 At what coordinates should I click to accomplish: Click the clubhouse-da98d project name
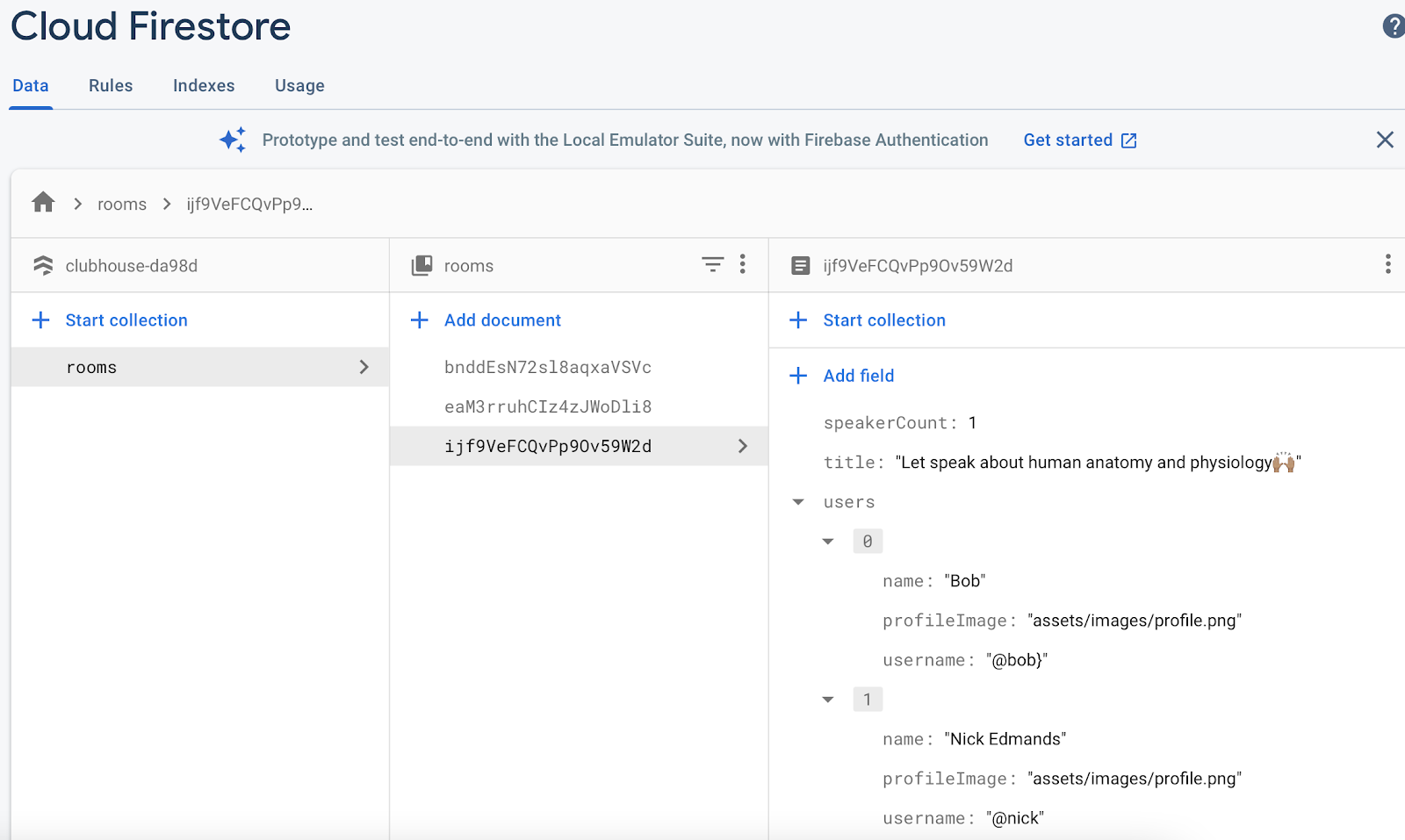click(x=132, y=265)
